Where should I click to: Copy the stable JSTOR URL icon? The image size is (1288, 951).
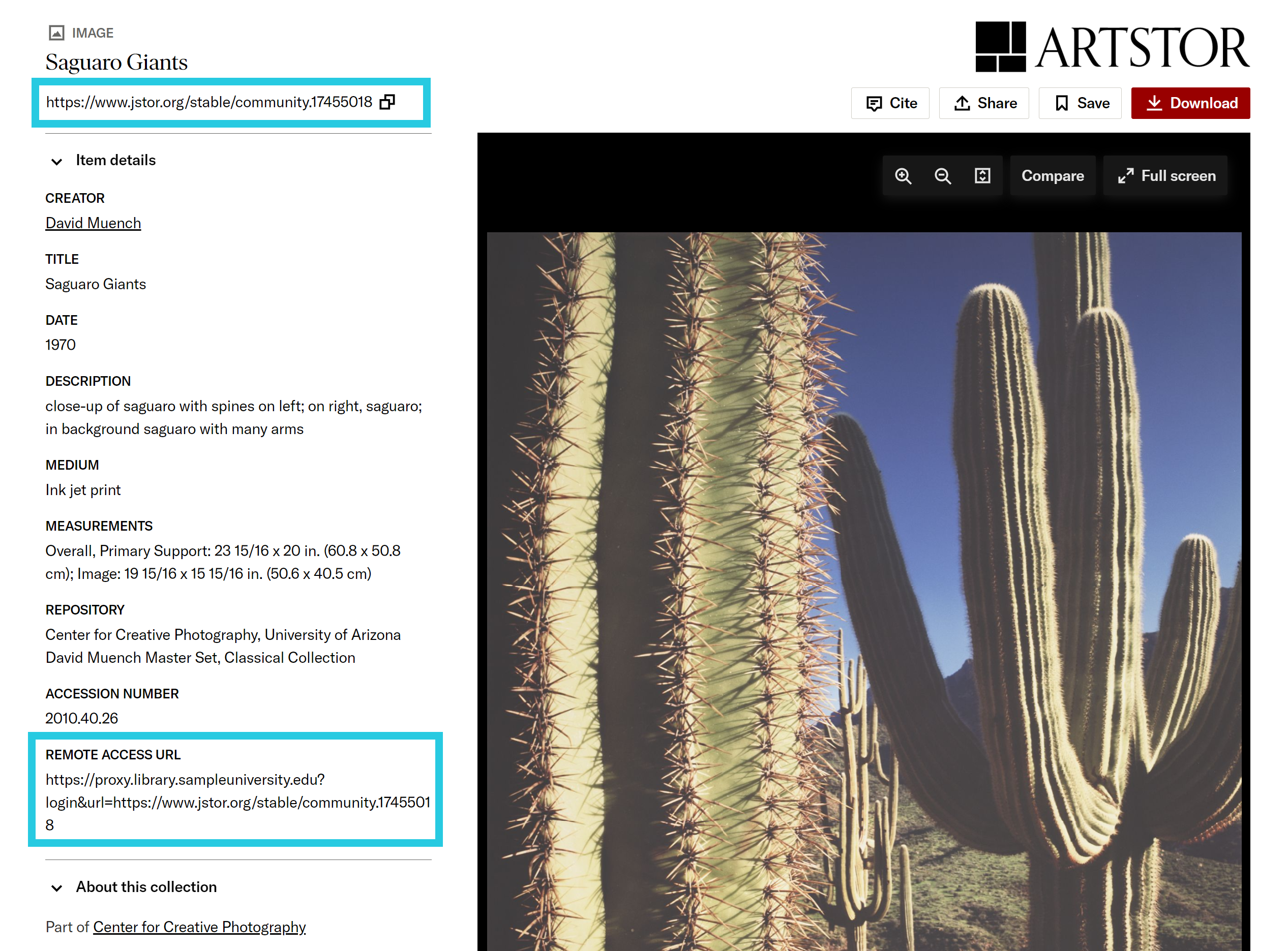pos(387,102)
